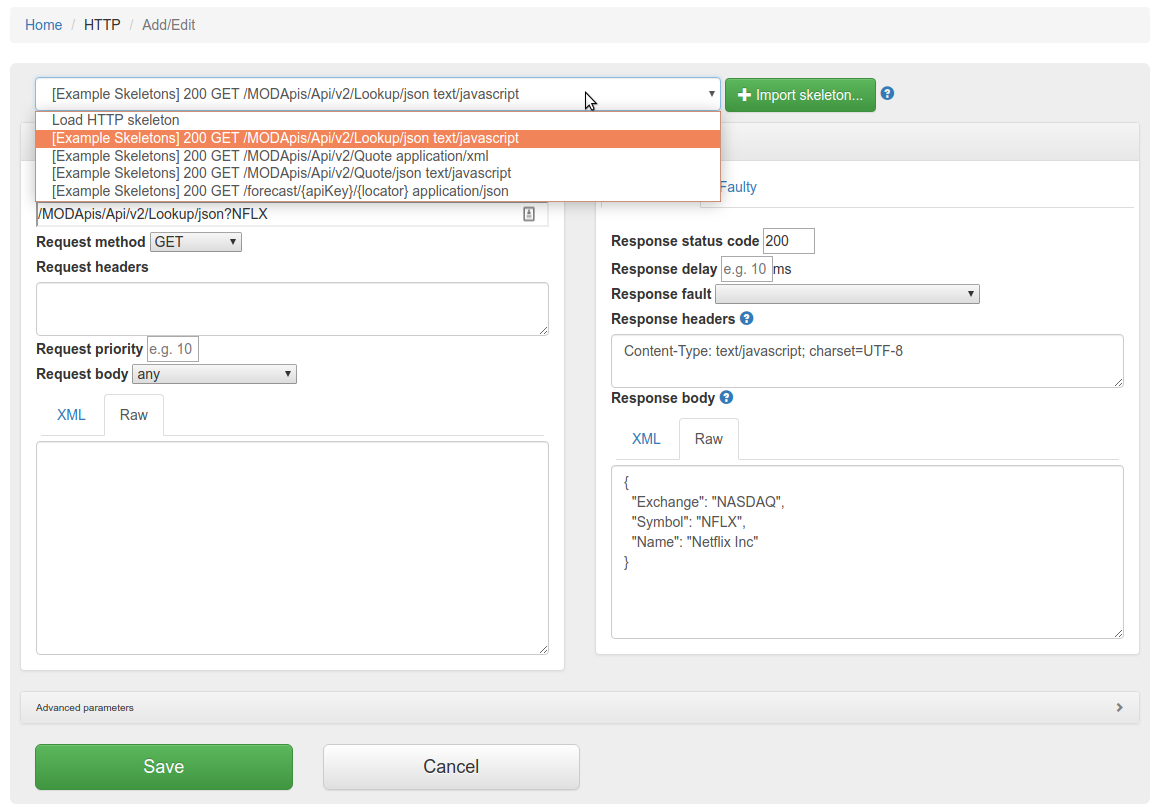Click the icon inside request path field
Image resolution: width=1158 pixels, height=811 pixels.
529,214
